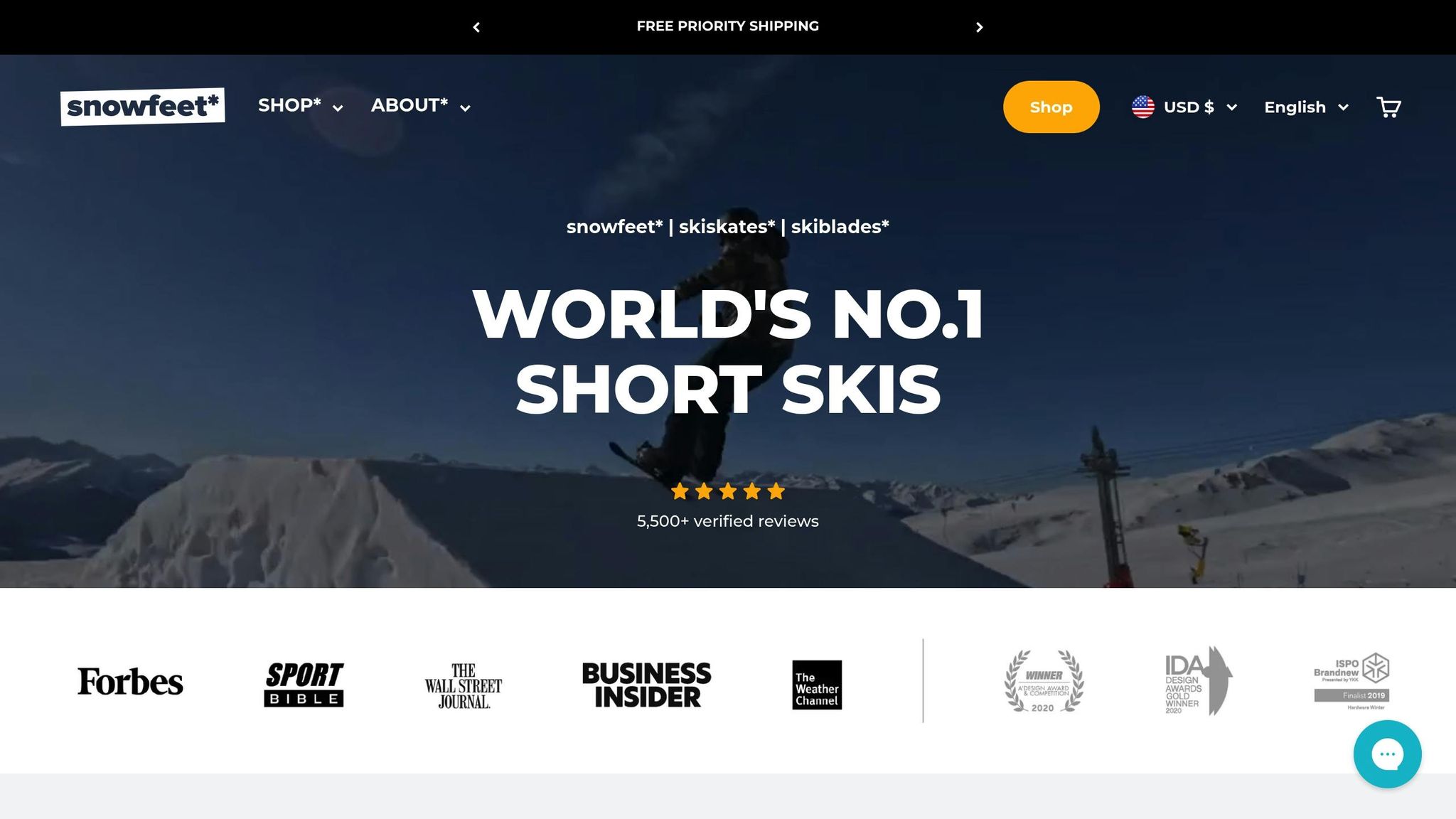The width and height of the screenshot is (1456, 819).
Task: Click the Forbes logo
Action: [130, 682]
